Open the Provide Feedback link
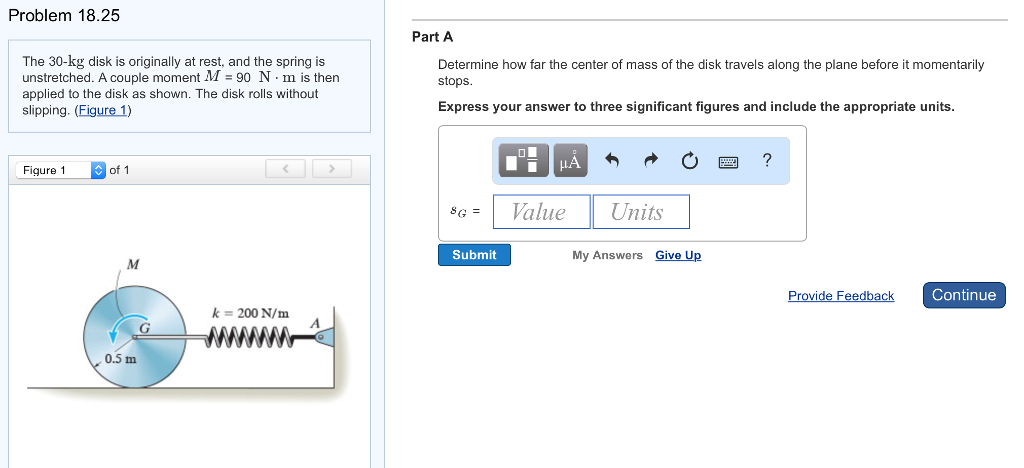1024x468 pixels. click(841, 296)
